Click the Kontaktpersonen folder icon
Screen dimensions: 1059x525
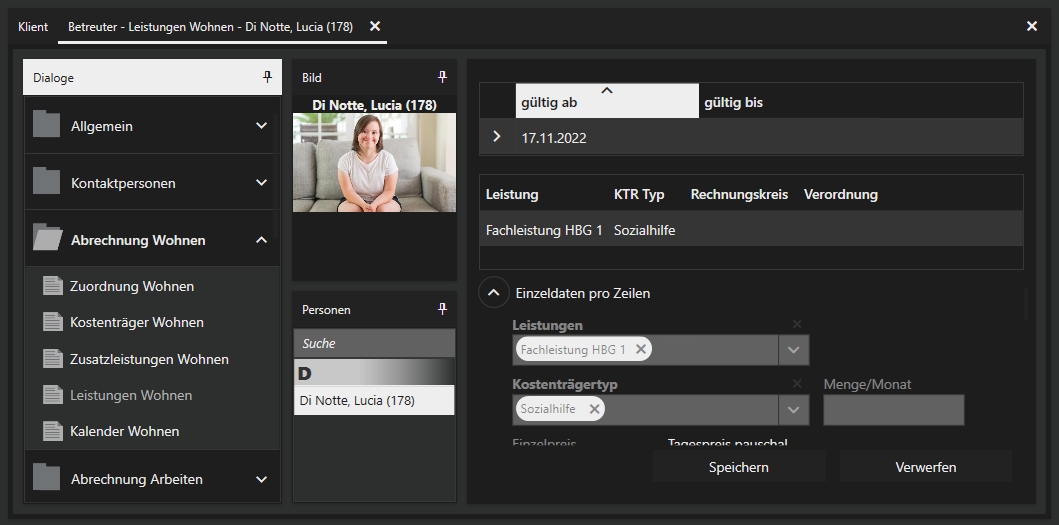(46, 182)
